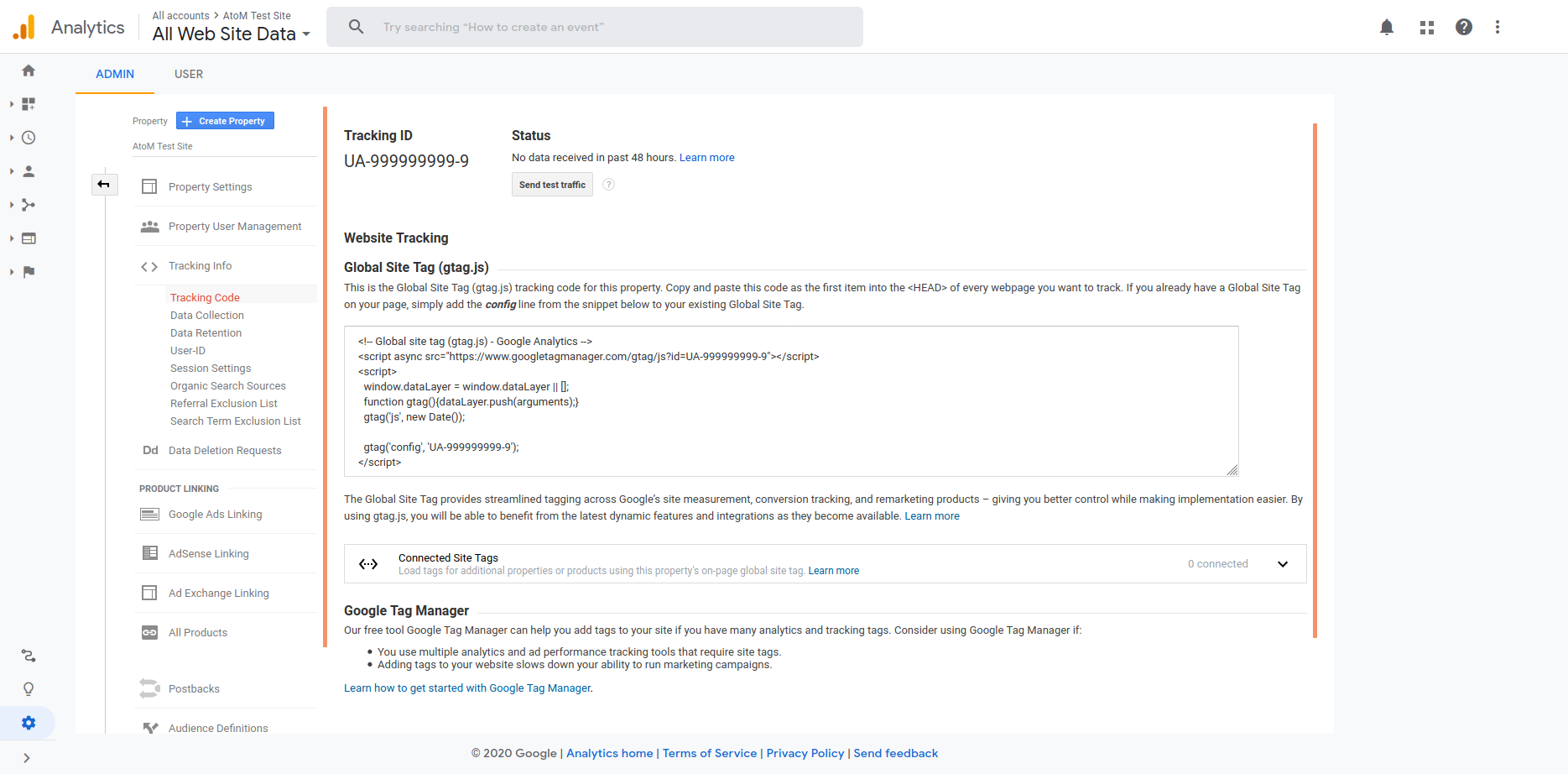Open Learn how to get started with Tag Manager
Screen dimensions: 1568x774
468,688
